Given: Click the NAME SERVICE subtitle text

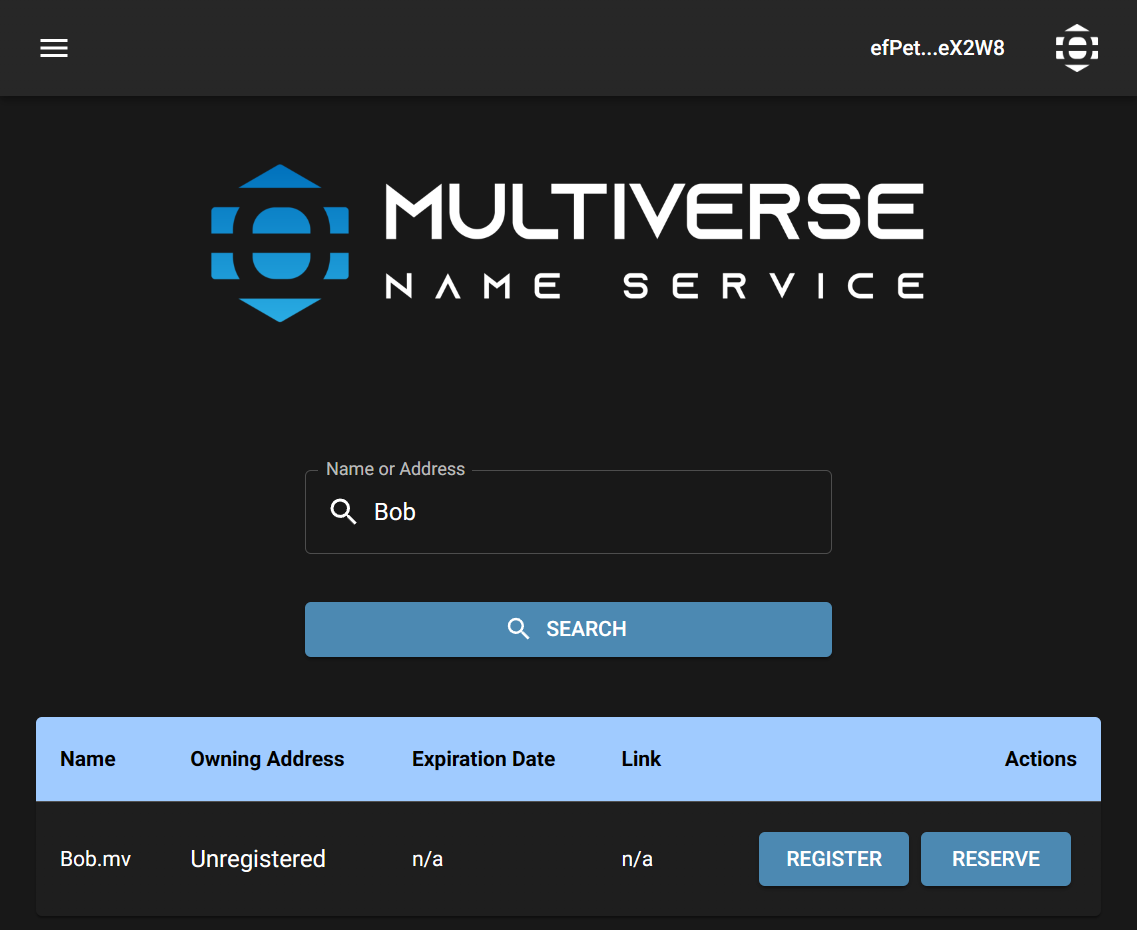Looking at the screenshot, I should coord(654,287).
